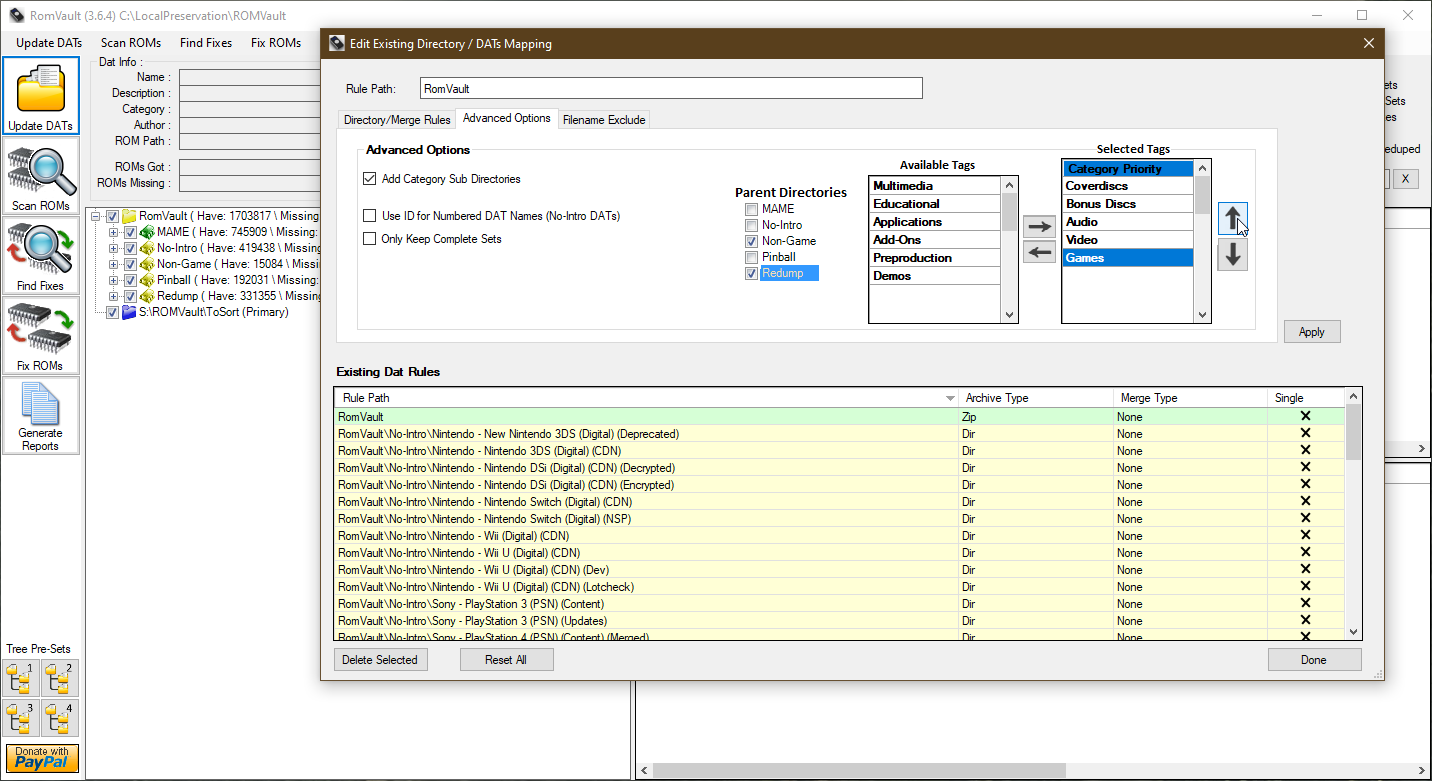This screenshot has height=781, width=1432.
Task: Uncheck Non-Game parent directory checkbox
Action: 751,241
